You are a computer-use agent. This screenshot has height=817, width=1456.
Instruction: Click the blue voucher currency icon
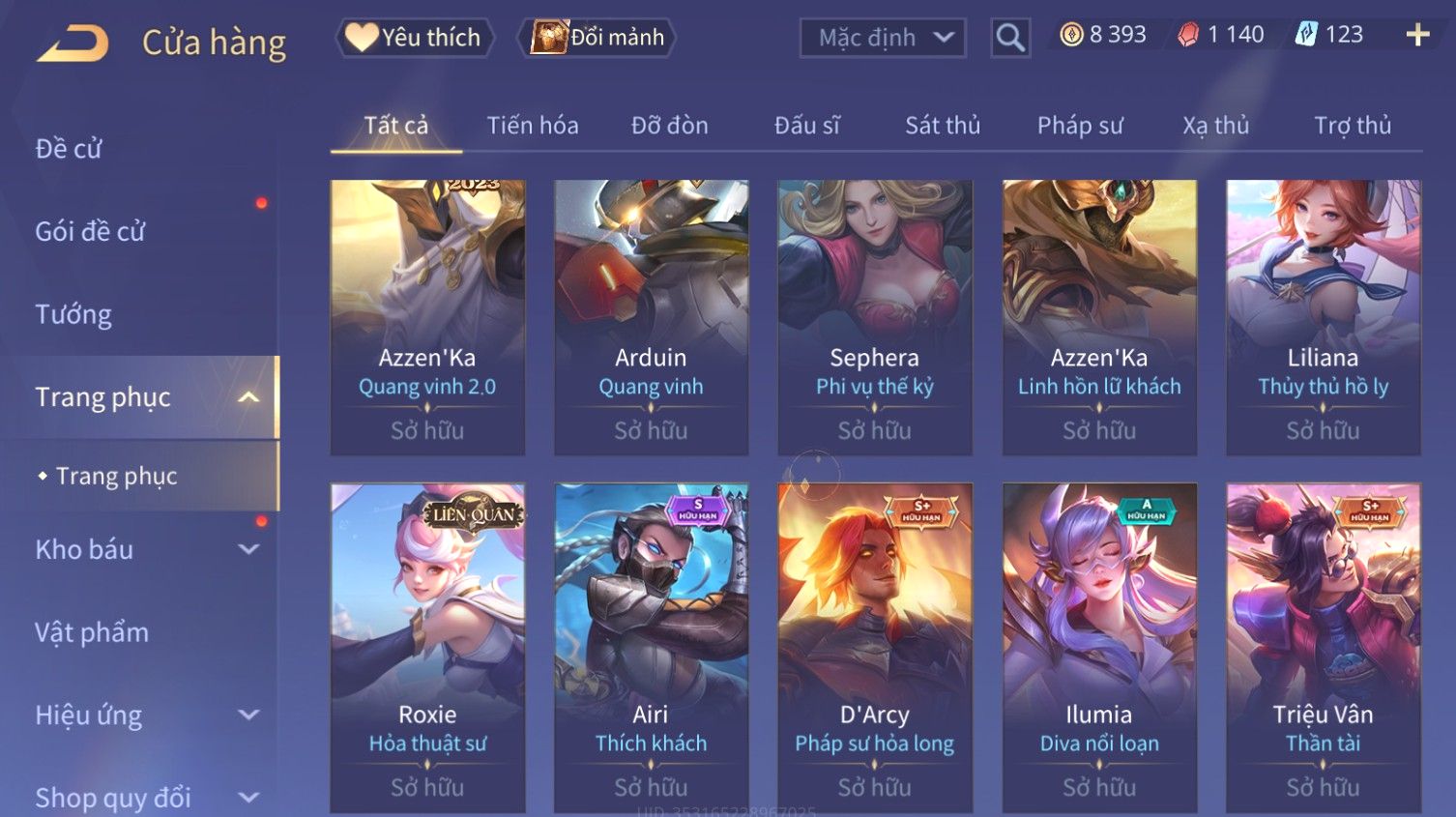[1306, 35]
